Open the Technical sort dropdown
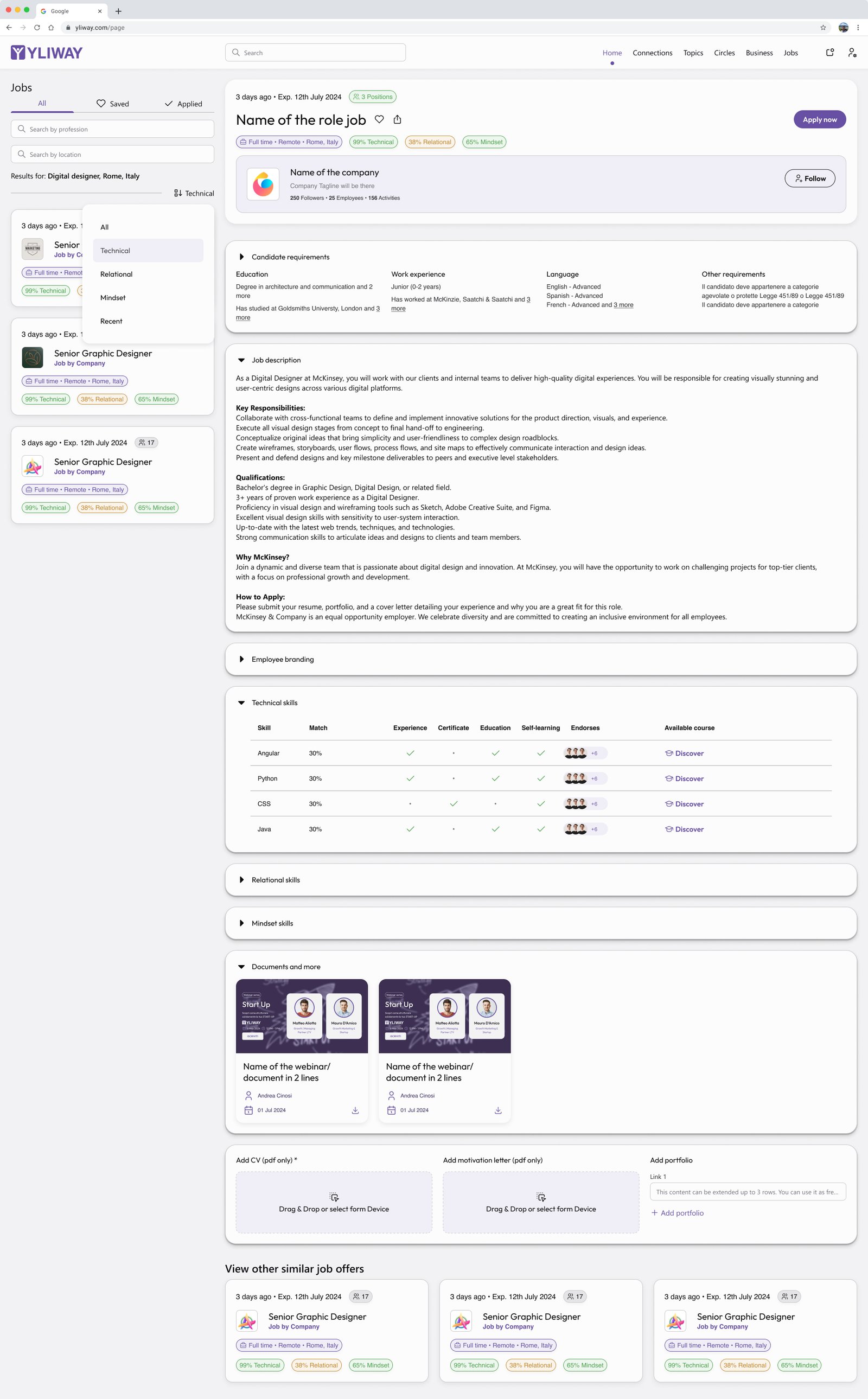868x1399 pixels. pos(194,194)
